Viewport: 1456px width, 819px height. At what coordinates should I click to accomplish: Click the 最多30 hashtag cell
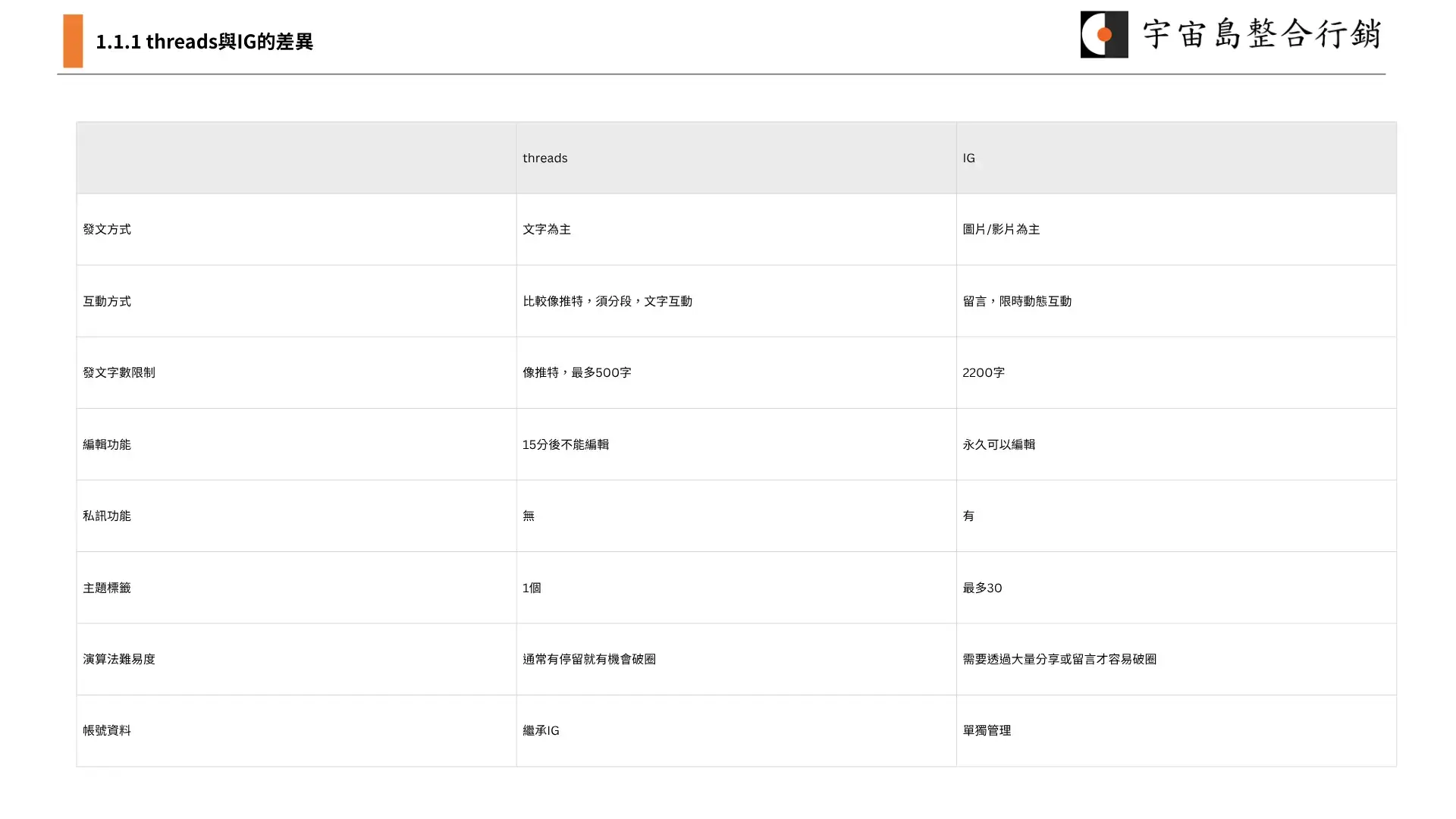click(x=982, y=588)
